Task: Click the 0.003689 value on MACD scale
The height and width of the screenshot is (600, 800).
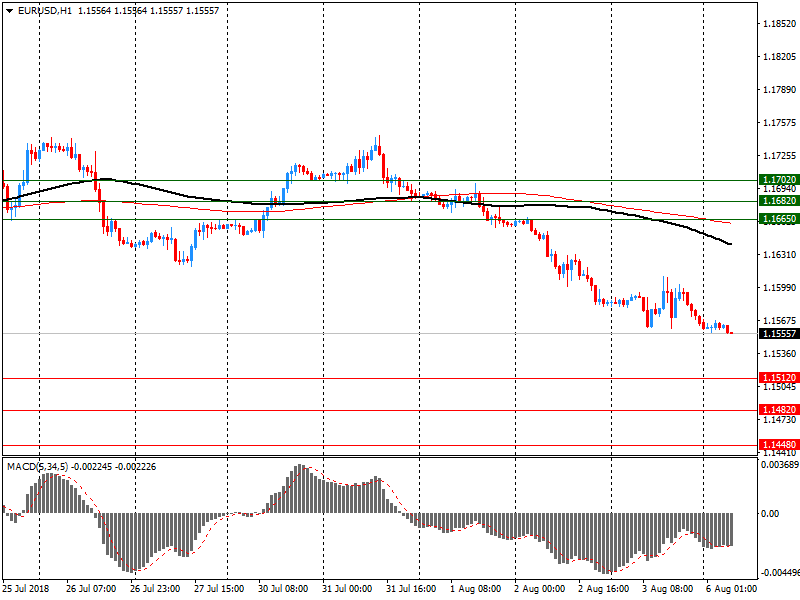Action: [779, 466]
